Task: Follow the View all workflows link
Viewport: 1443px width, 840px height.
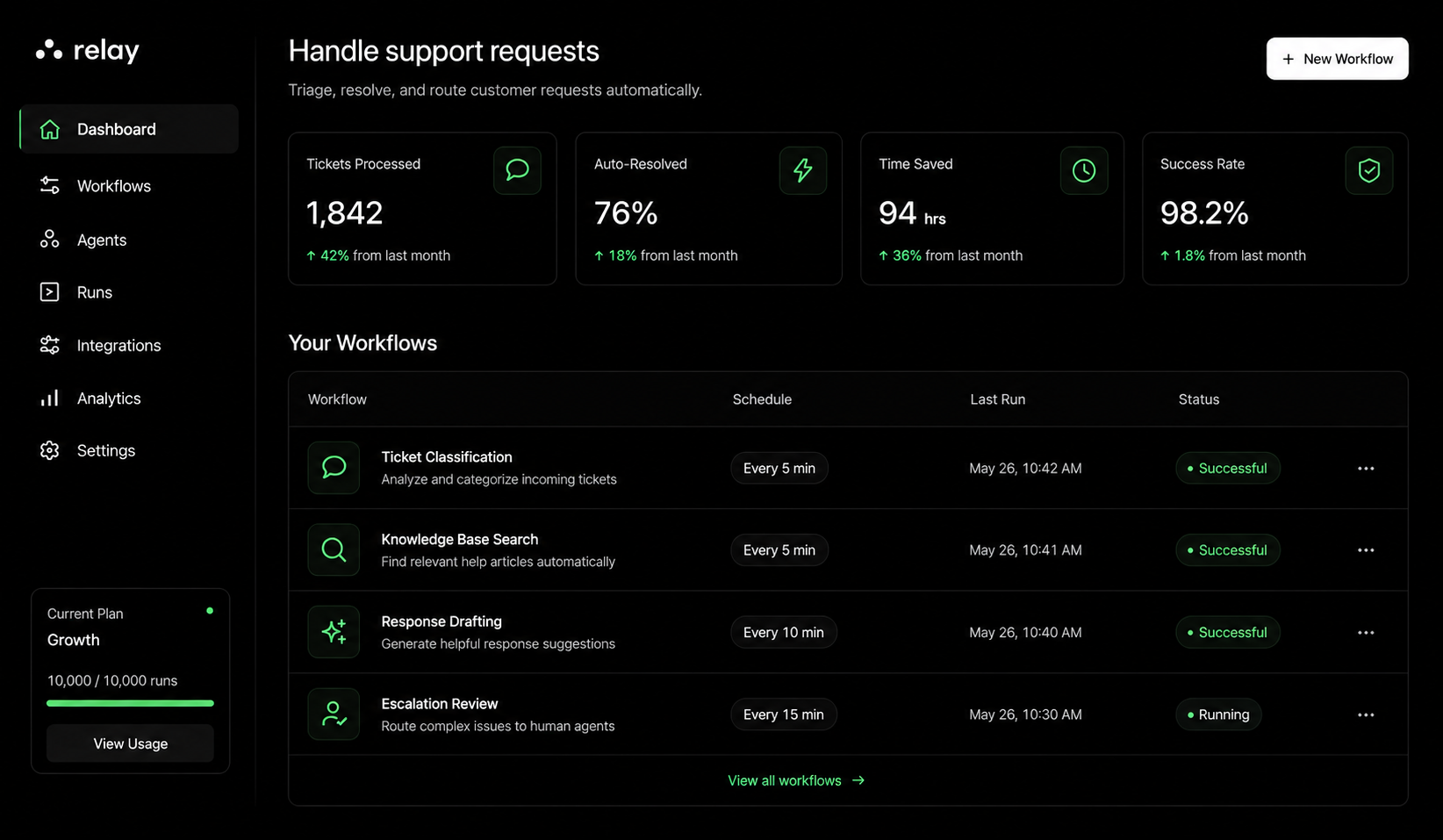Action: (x=796, y=780)
